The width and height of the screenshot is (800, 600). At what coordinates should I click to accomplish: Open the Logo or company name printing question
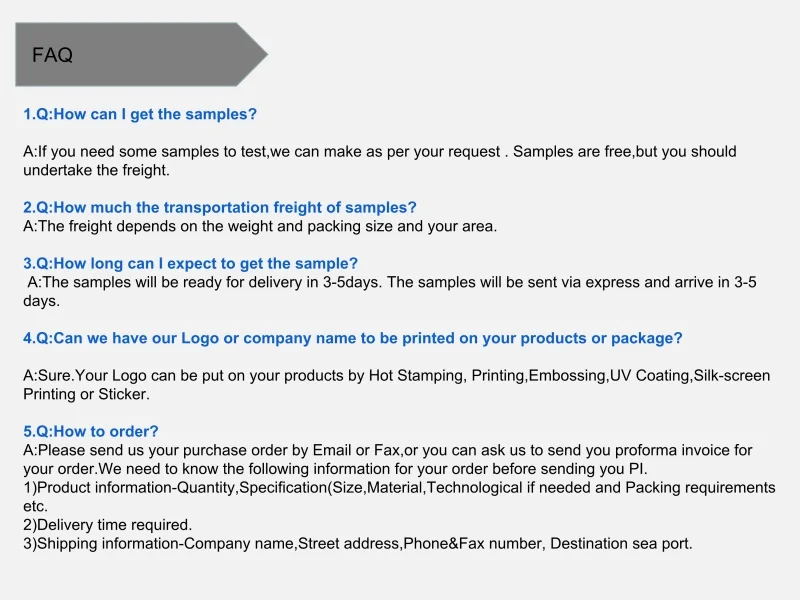pyautogui.click(x=353, y=338)
